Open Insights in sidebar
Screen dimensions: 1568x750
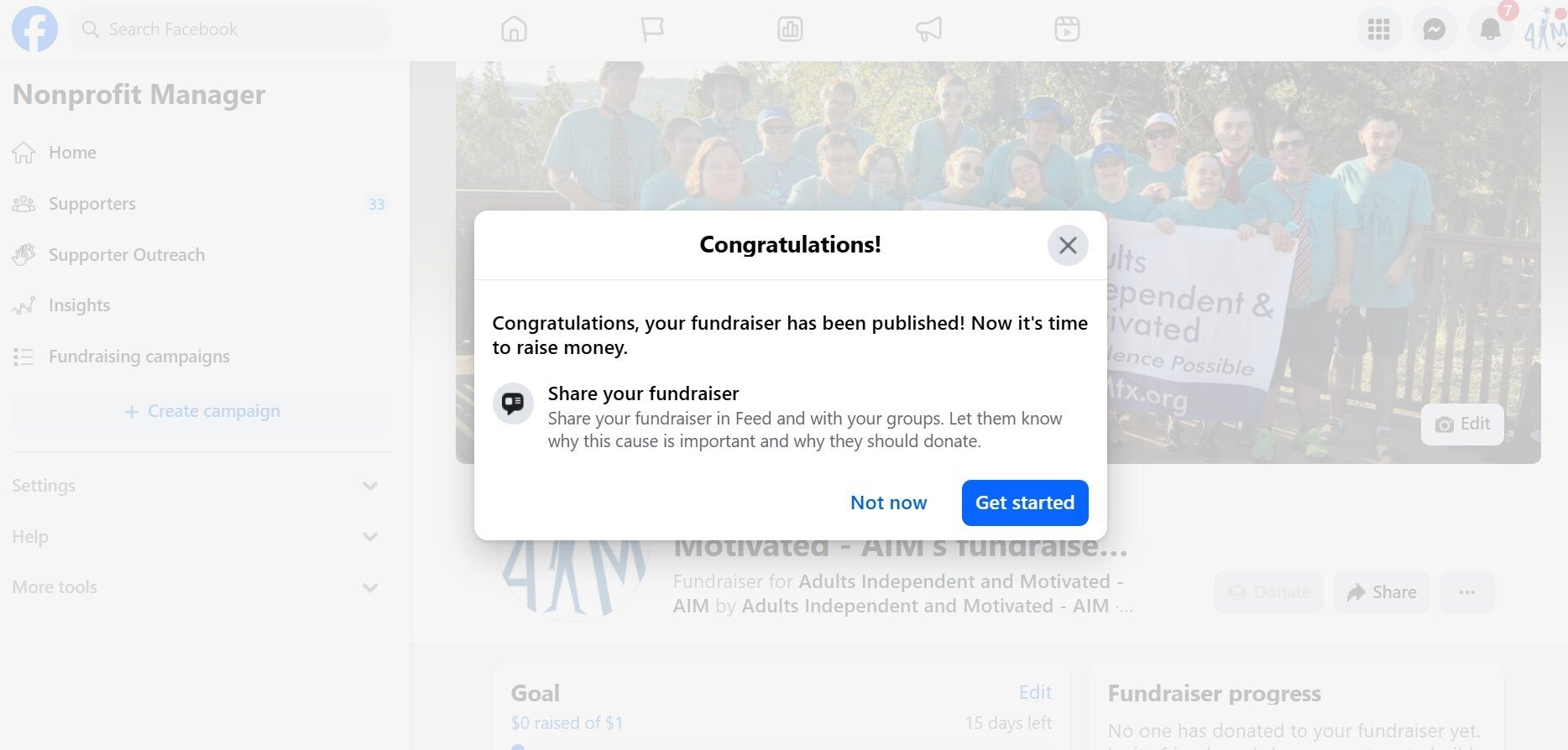[201, 305]
